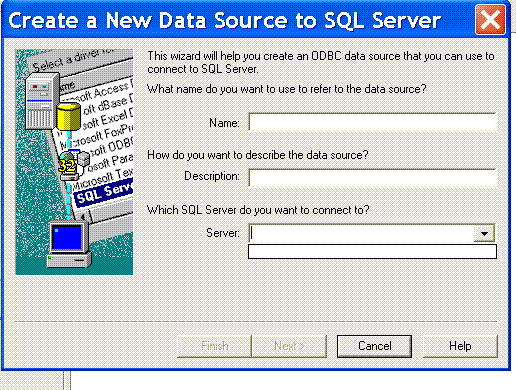Click the greyed-out Finish button

coord(214,346)
